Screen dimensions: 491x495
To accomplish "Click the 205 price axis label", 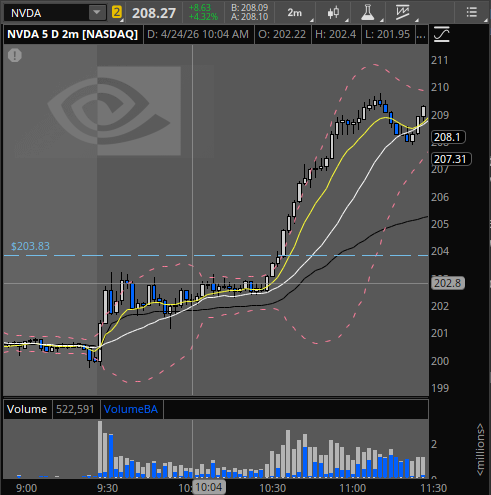I will point(440,224).
